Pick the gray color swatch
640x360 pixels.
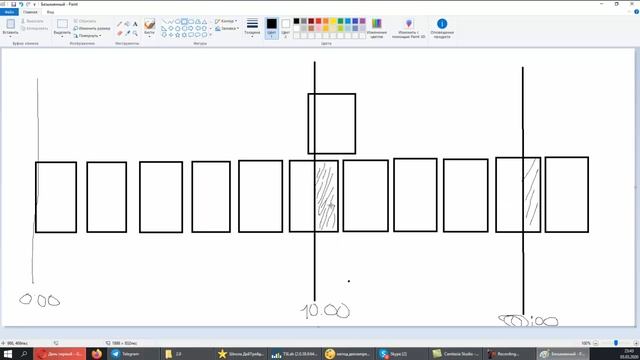click(304, 21)
